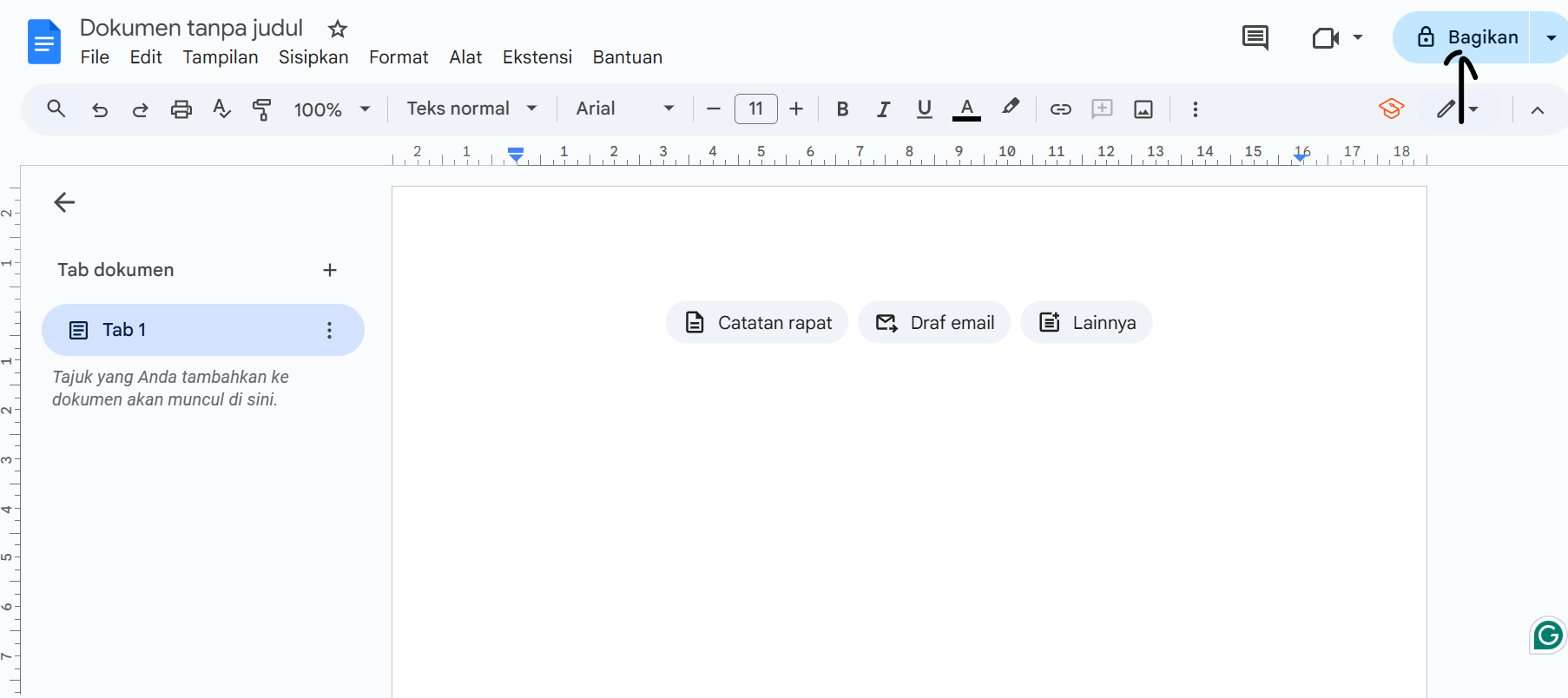Open the Format menu

(399, 57)
